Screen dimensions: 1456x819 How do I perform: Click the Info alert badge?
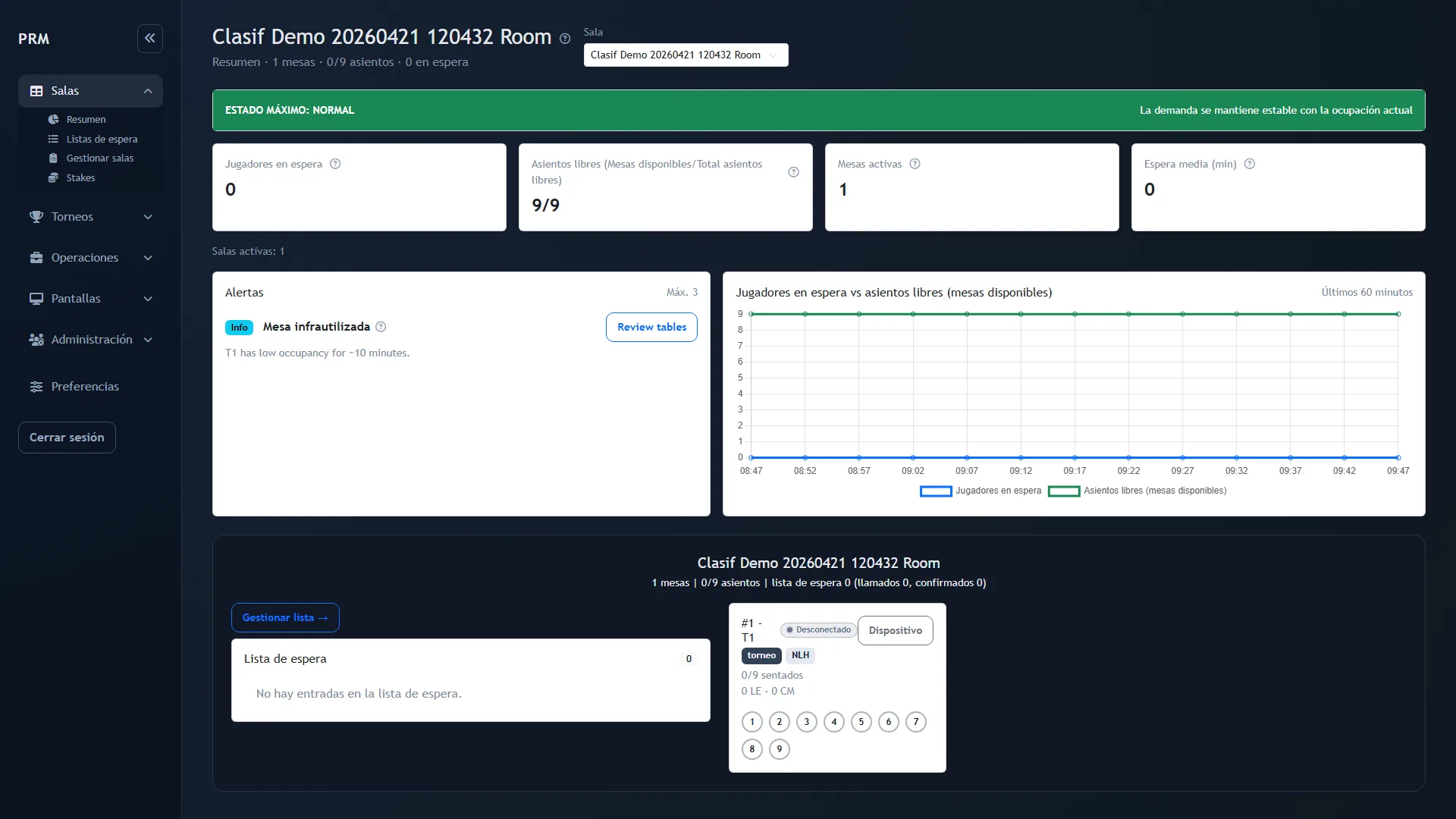click(239, 328)
